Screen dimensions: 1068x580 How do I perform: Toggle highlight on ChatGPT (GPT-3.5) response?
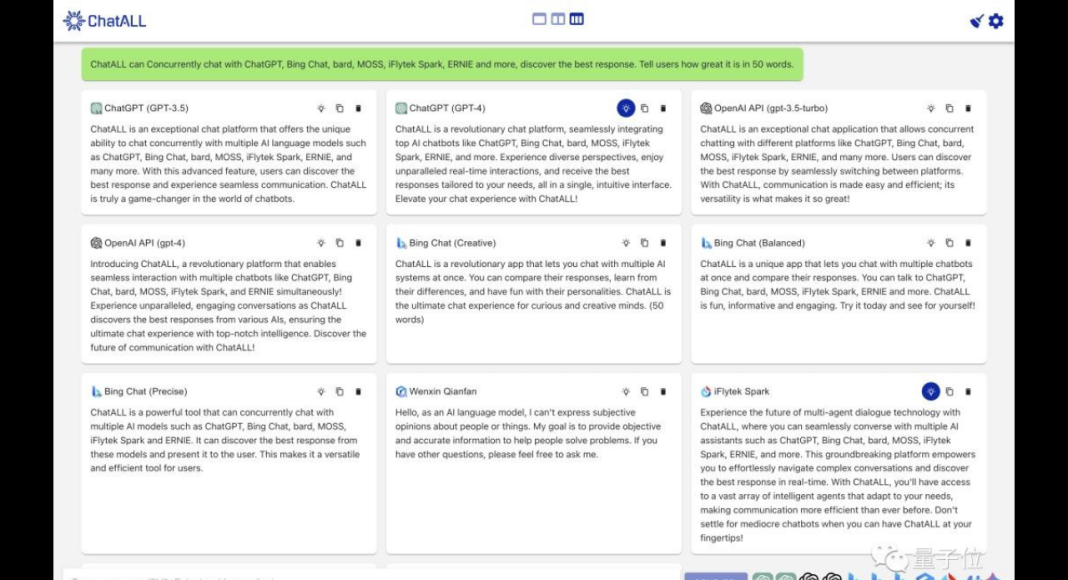(321, 108)
